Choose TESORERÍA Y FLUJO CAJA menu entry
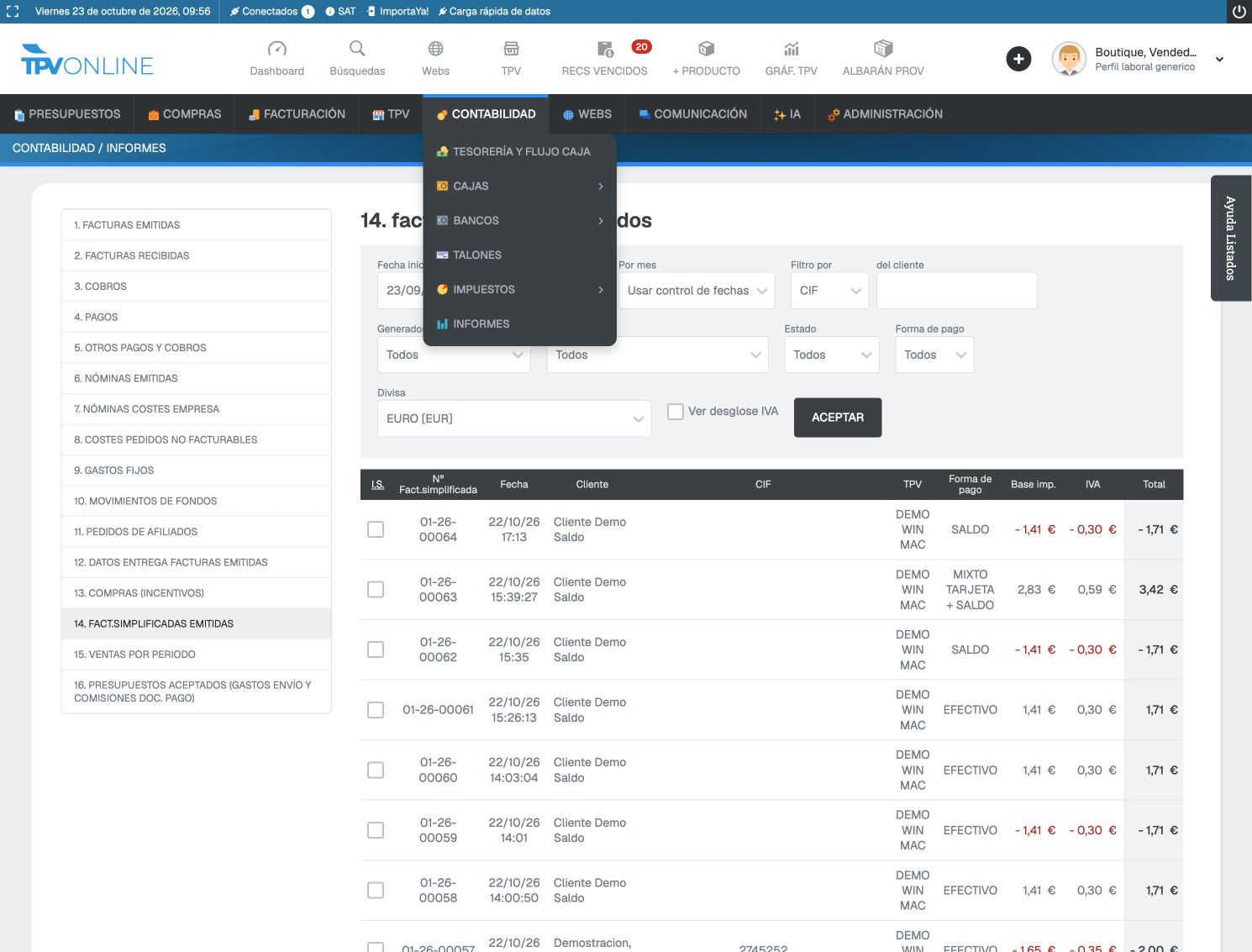1252x952 pixels. coord(520,151)
